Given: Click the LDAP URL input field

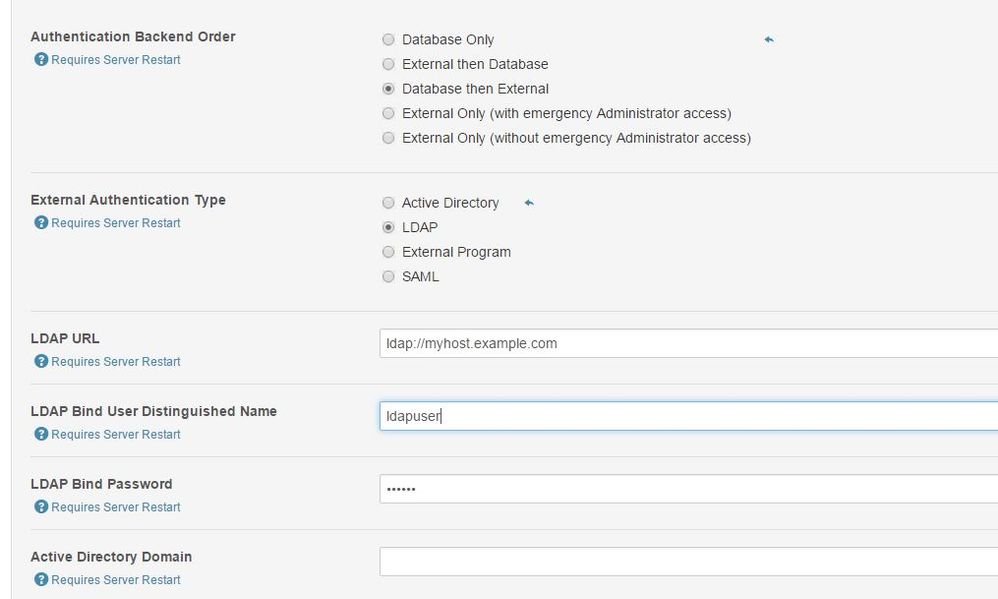Looking at the screenshot, I should (x=688, y=344).
